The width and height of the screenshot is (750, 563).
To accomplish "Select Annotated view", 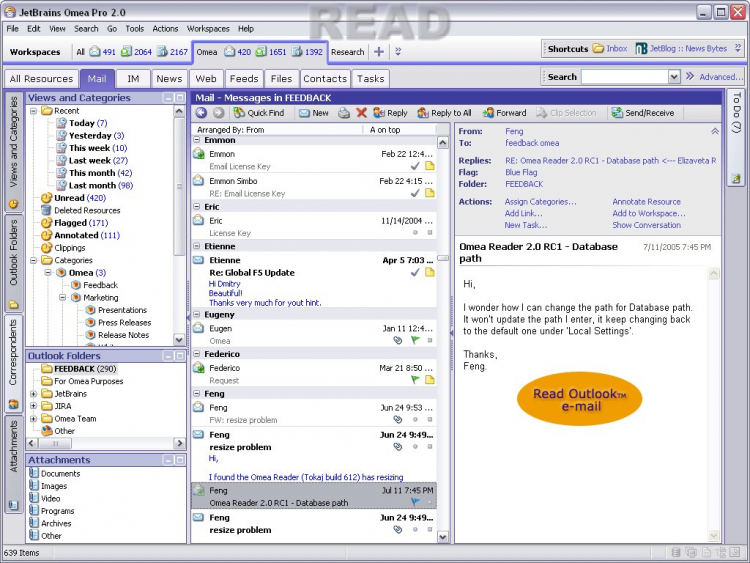I will 80,235.
